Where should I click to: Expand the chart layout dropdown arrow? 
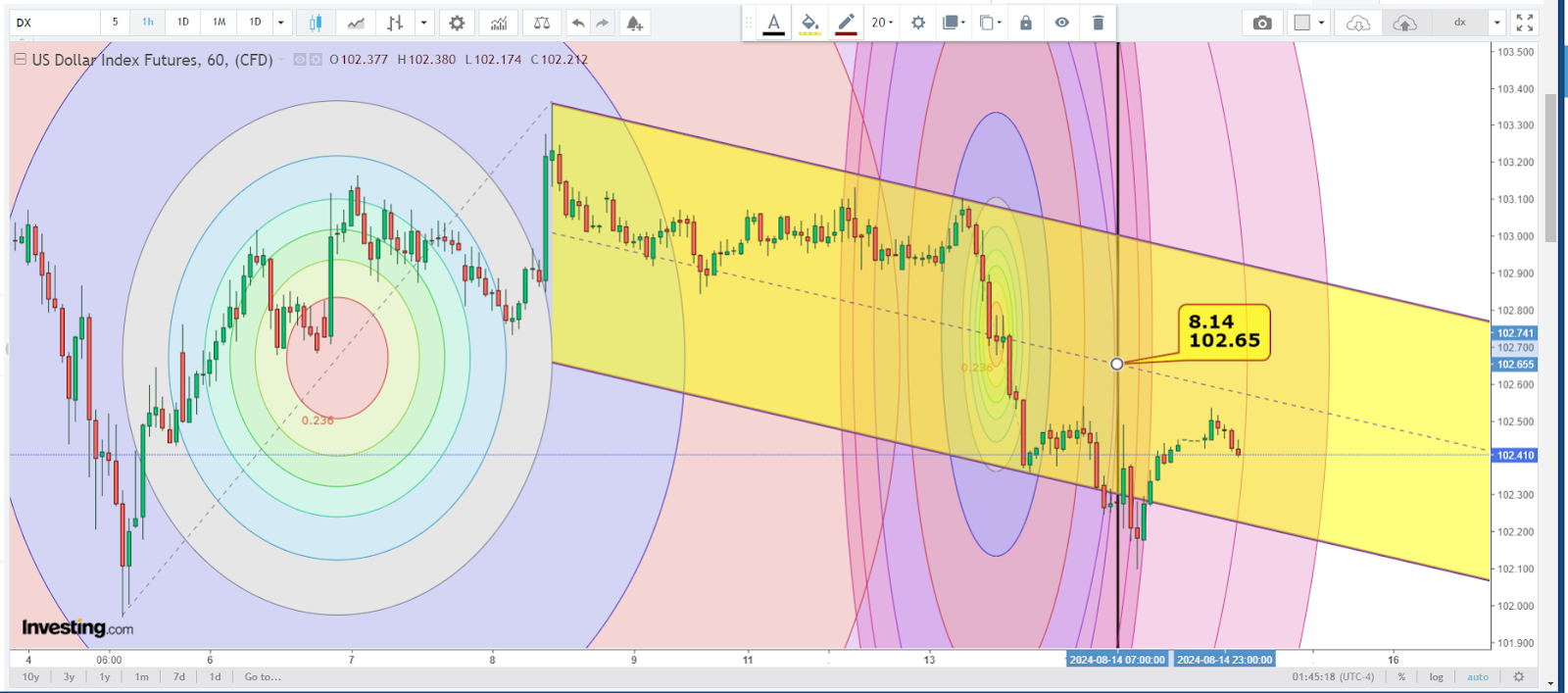coord(1321,23)
